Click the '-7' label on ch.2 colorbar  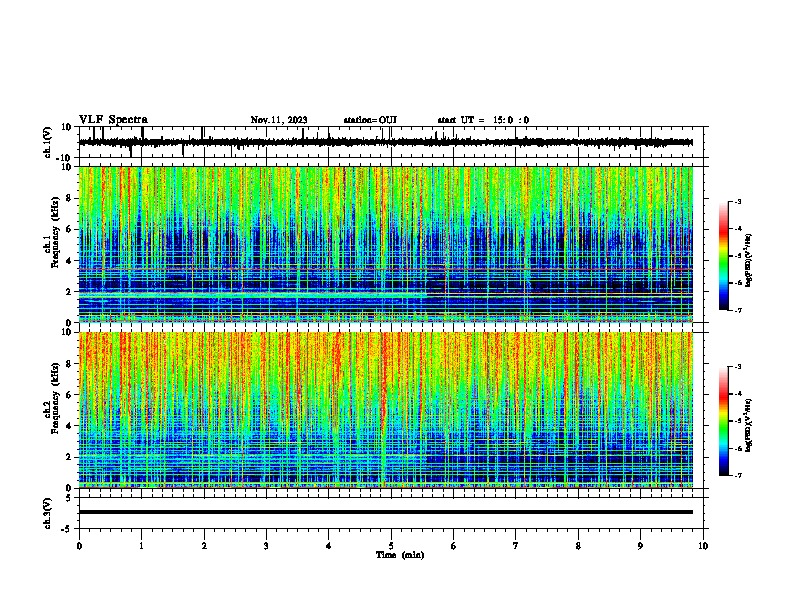point(737,476)
